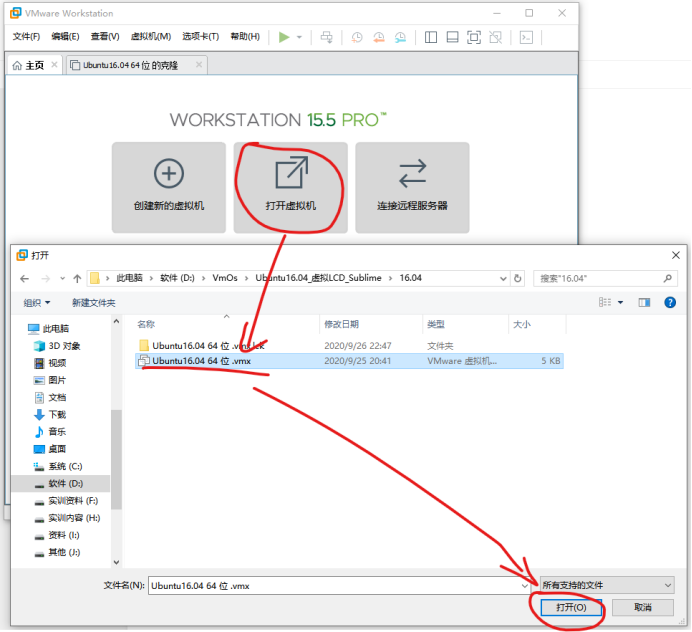This screenshot has width=692, height=632.
Task: Click 此电脑 in the address path
Action: tap(129, 278)
